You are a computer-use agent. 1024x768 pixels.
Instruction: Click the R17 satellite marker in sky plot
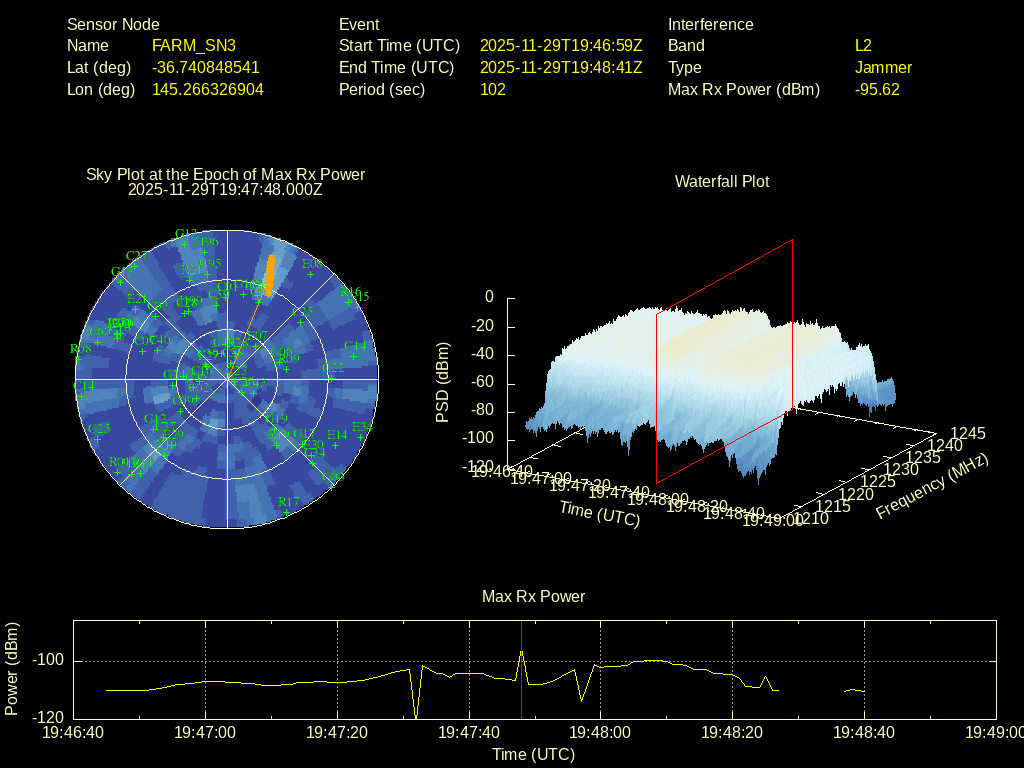287,512
